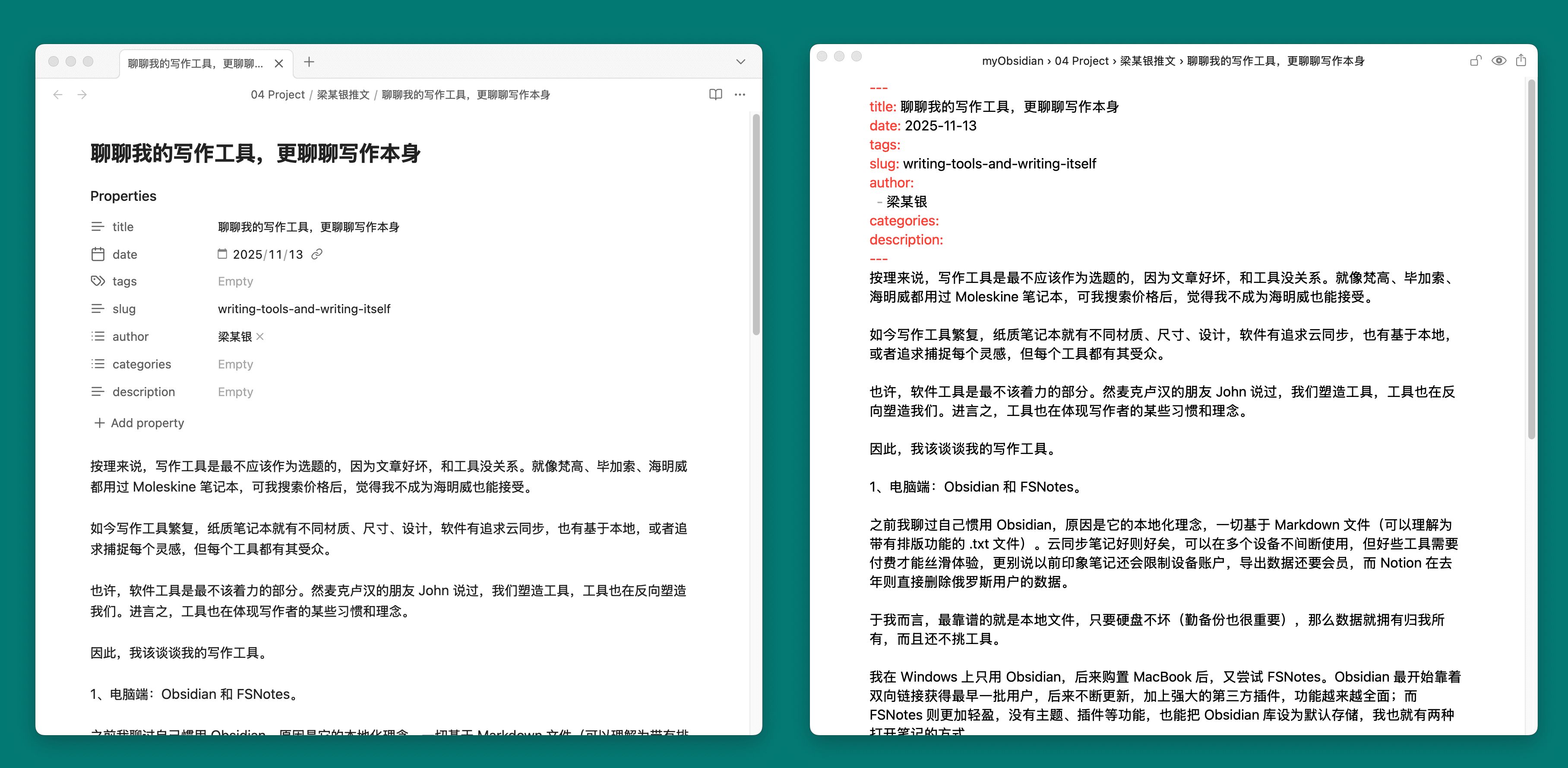The width and height of the screenshot is (1568, 768).
Task: Click the date property calendar icon
Action: [x=98, y=254]
